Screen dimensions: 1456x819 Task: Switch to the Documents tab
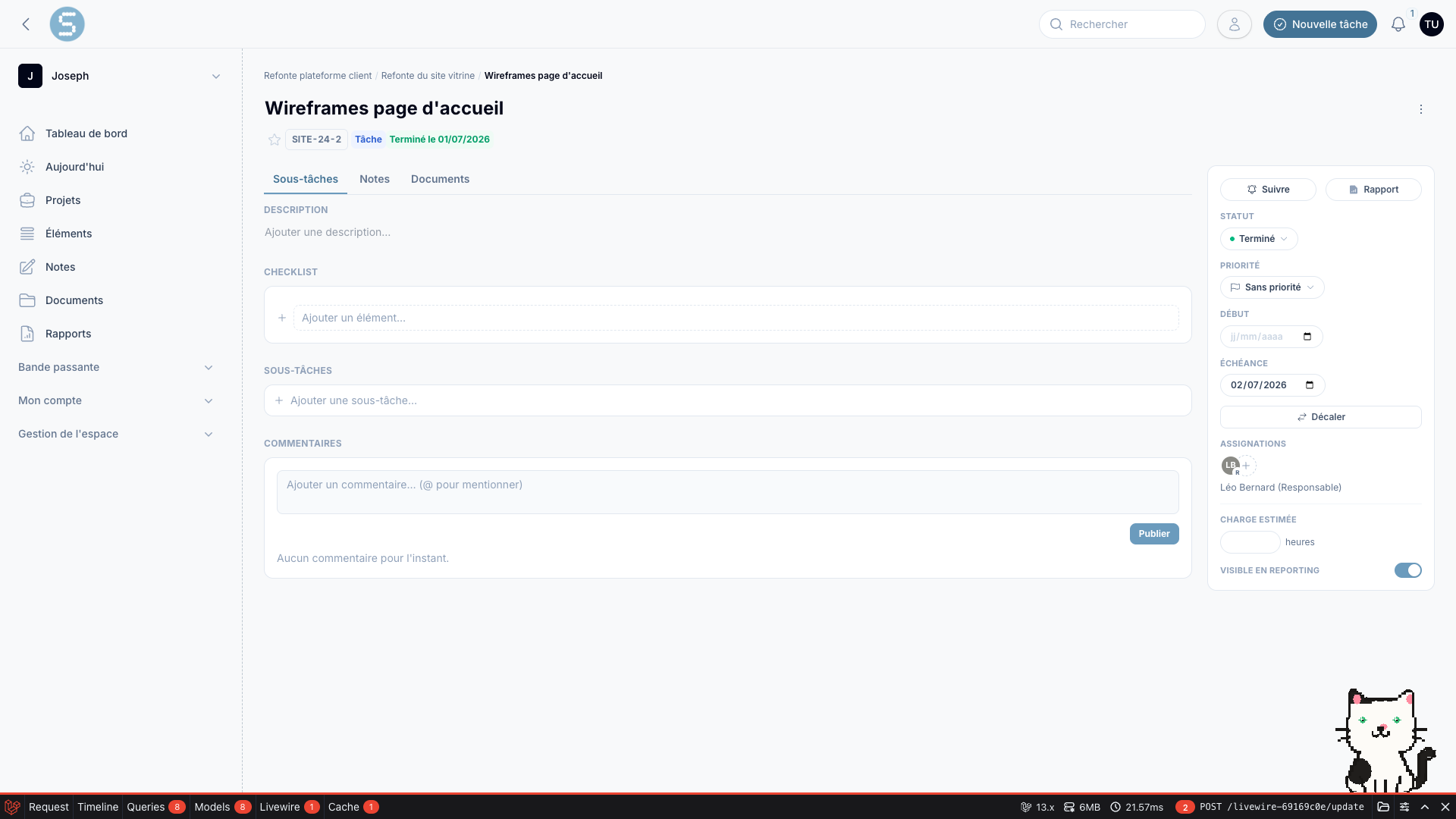coord(440,180)
